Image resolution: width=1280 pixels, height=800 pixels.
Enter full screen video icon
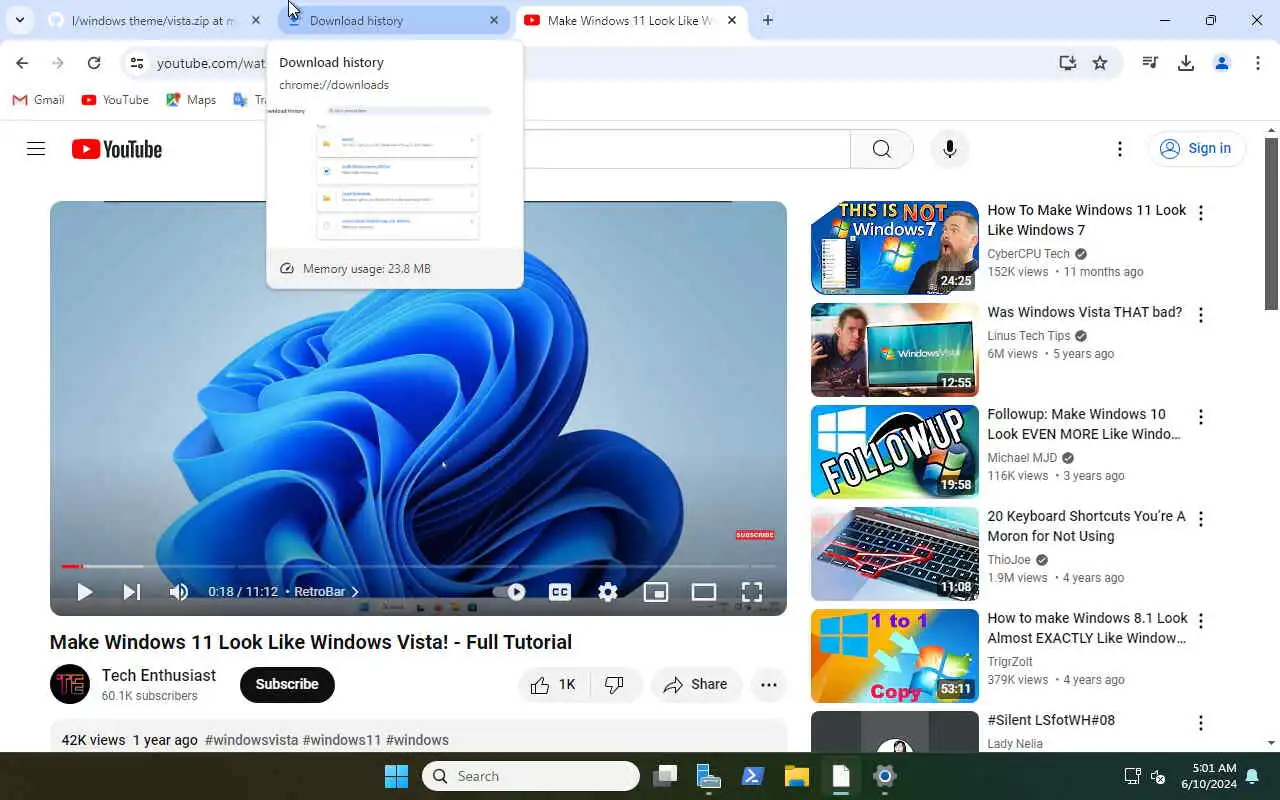coord(752,592)
